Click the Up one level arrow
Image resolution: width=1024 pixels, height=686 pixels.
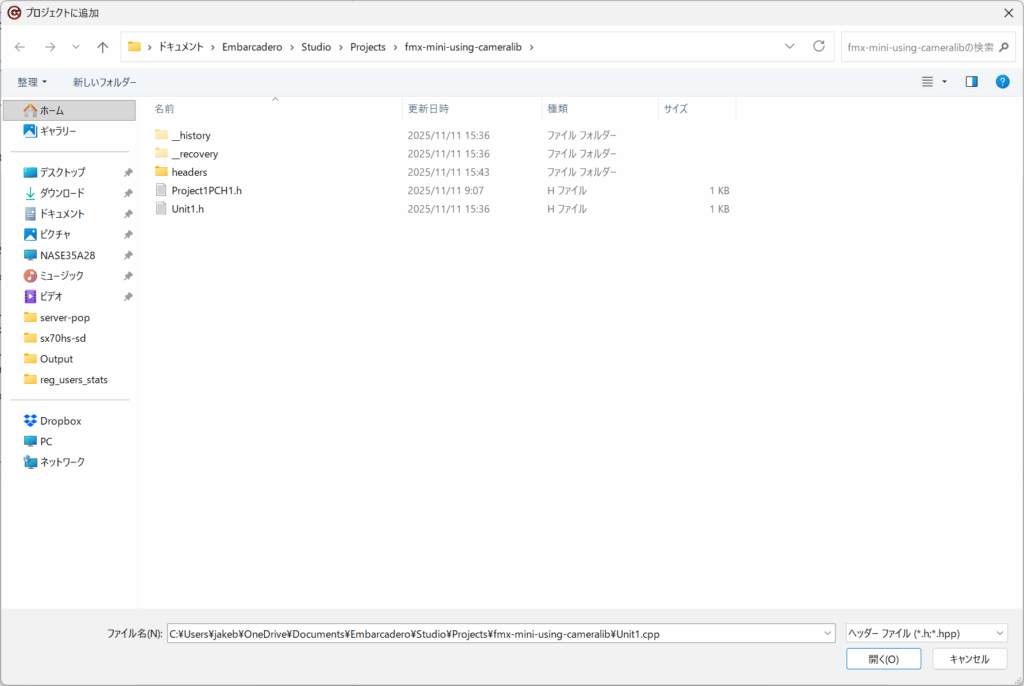102,47
